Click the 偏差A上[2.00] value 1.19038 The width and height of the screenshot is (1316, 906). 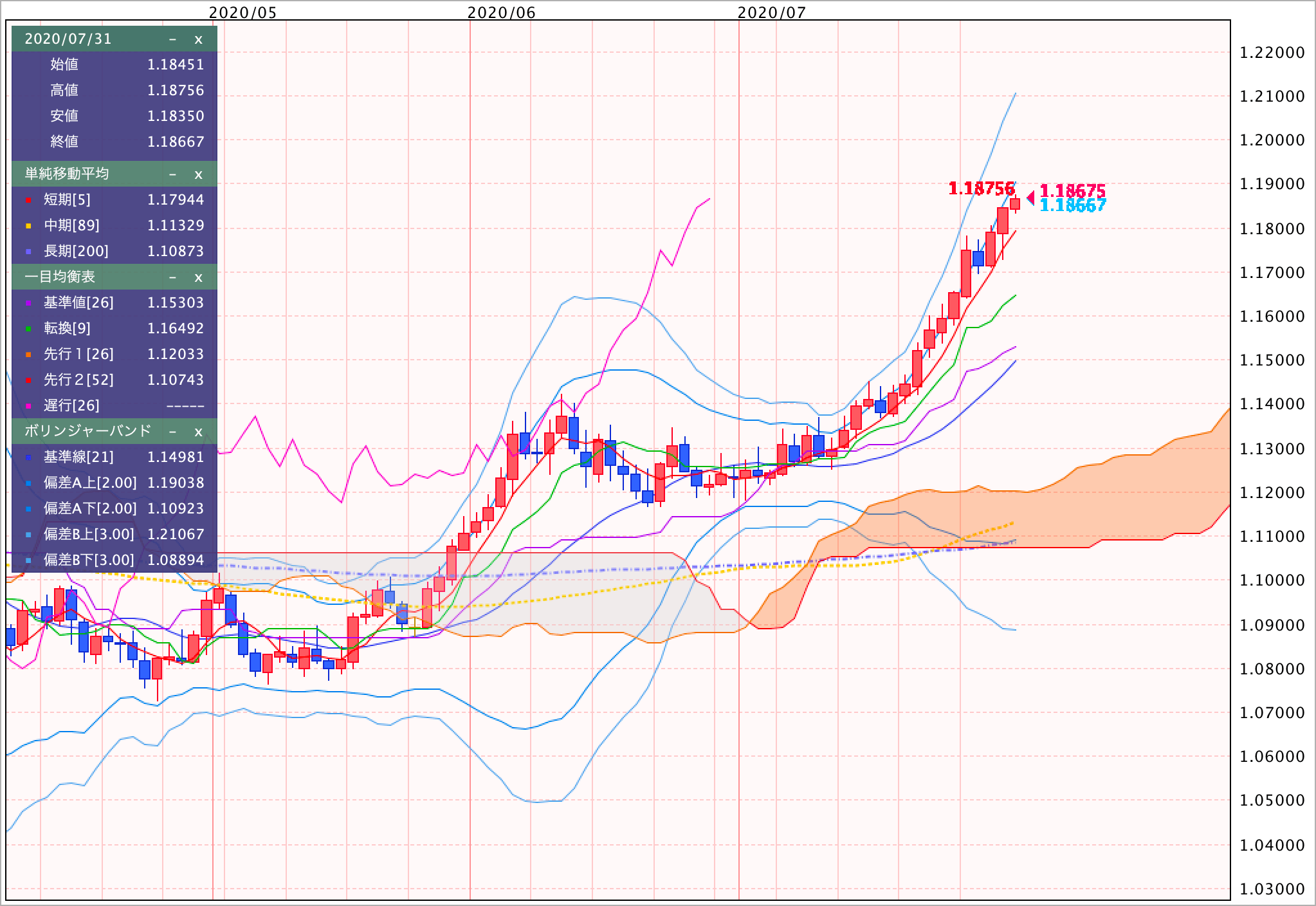tap(176, 483)
